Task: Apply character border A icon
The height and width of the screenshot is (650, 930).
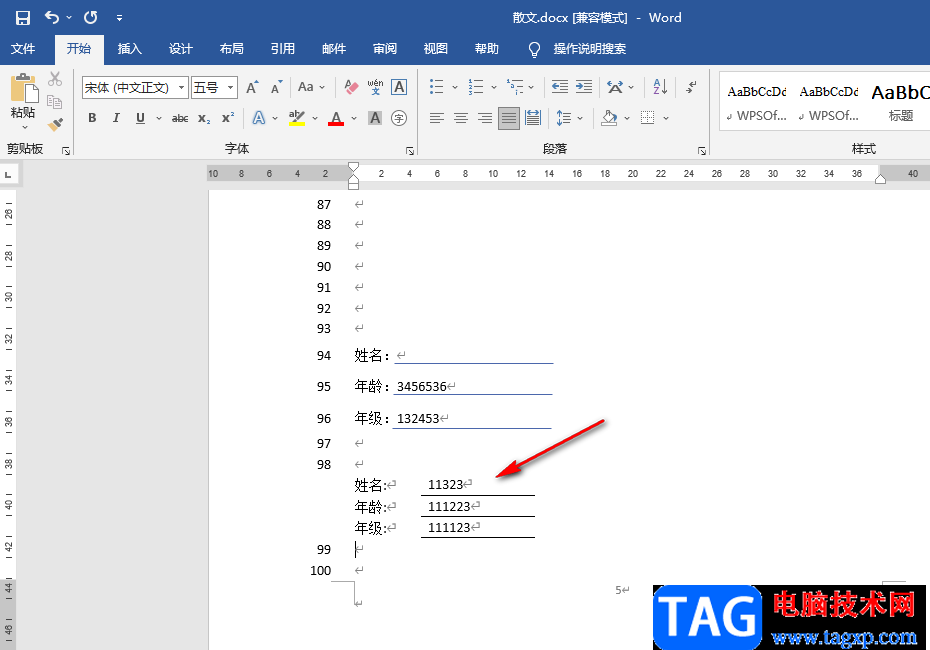Action: point(399,87)
